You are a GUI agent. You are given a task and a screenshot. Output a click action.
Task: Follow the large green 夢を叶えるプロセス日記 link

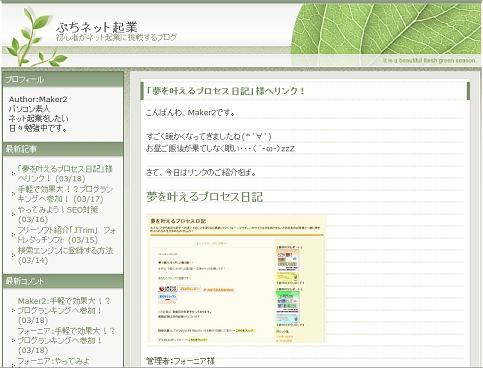coord(204,197)
